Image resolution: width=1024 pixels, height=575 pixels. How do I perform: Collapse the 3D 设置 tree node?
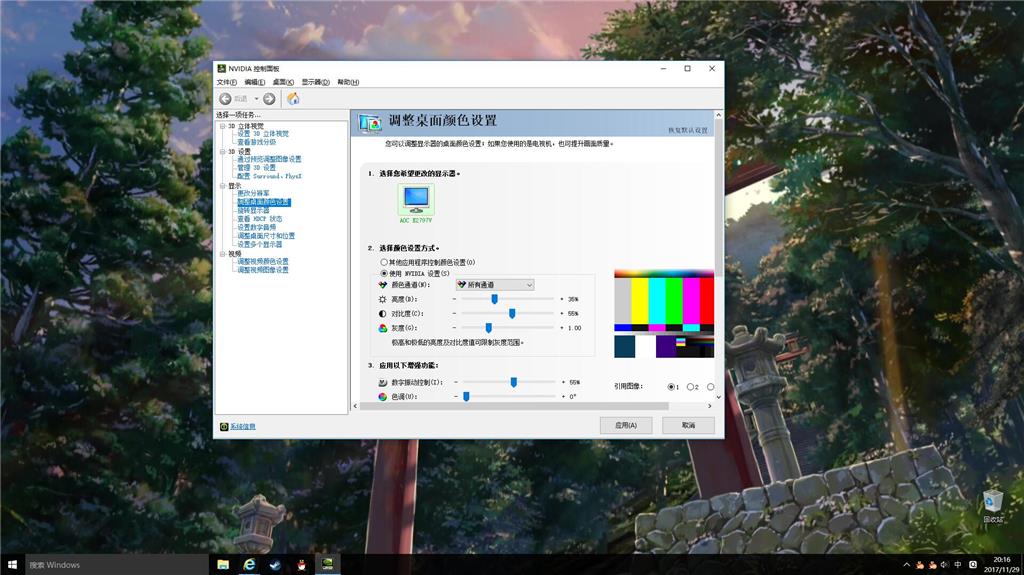[x=222, y=152]
